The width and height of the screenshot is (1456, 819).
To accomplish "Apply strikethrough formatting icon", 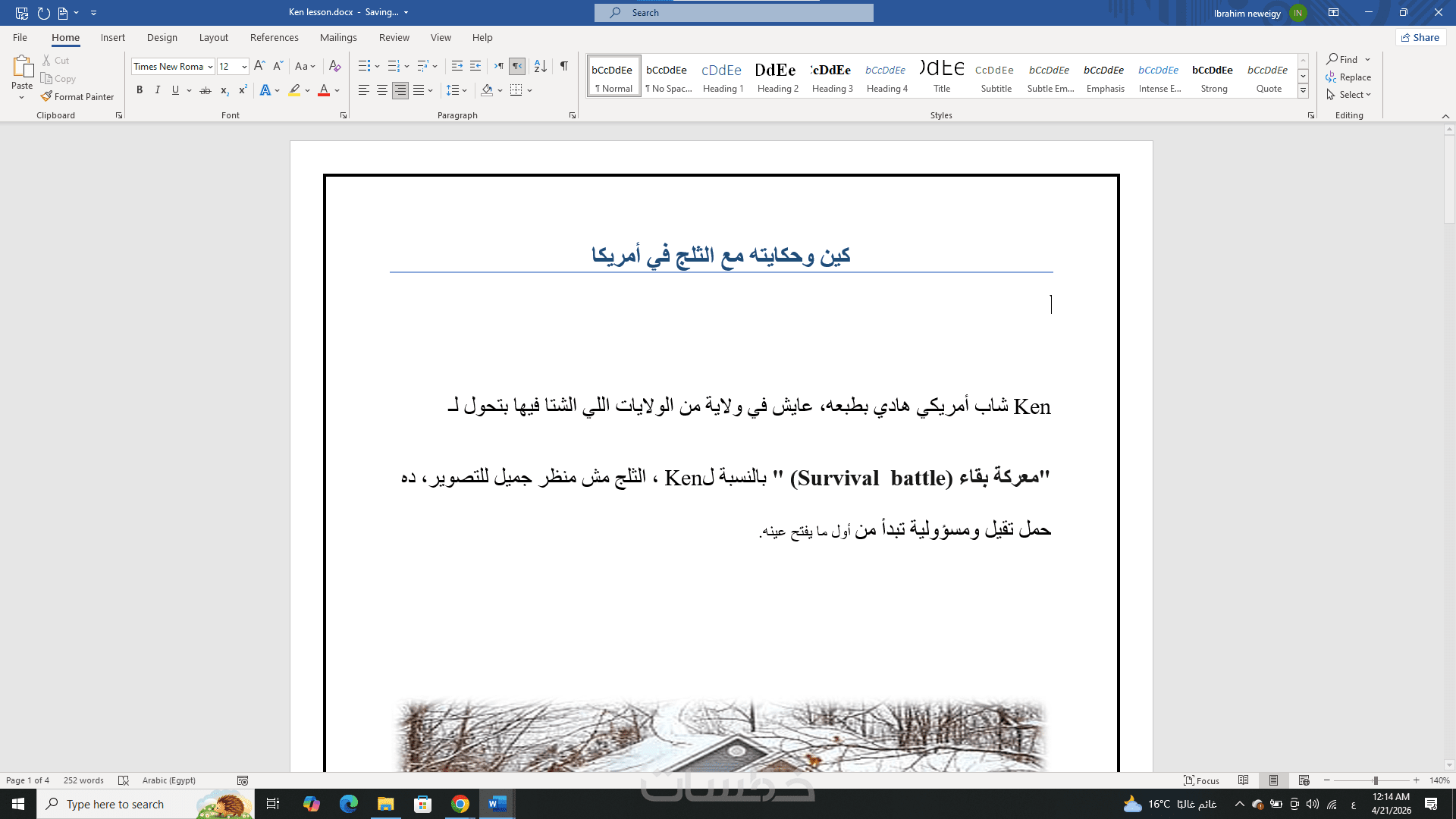I will tap(205, 90).
